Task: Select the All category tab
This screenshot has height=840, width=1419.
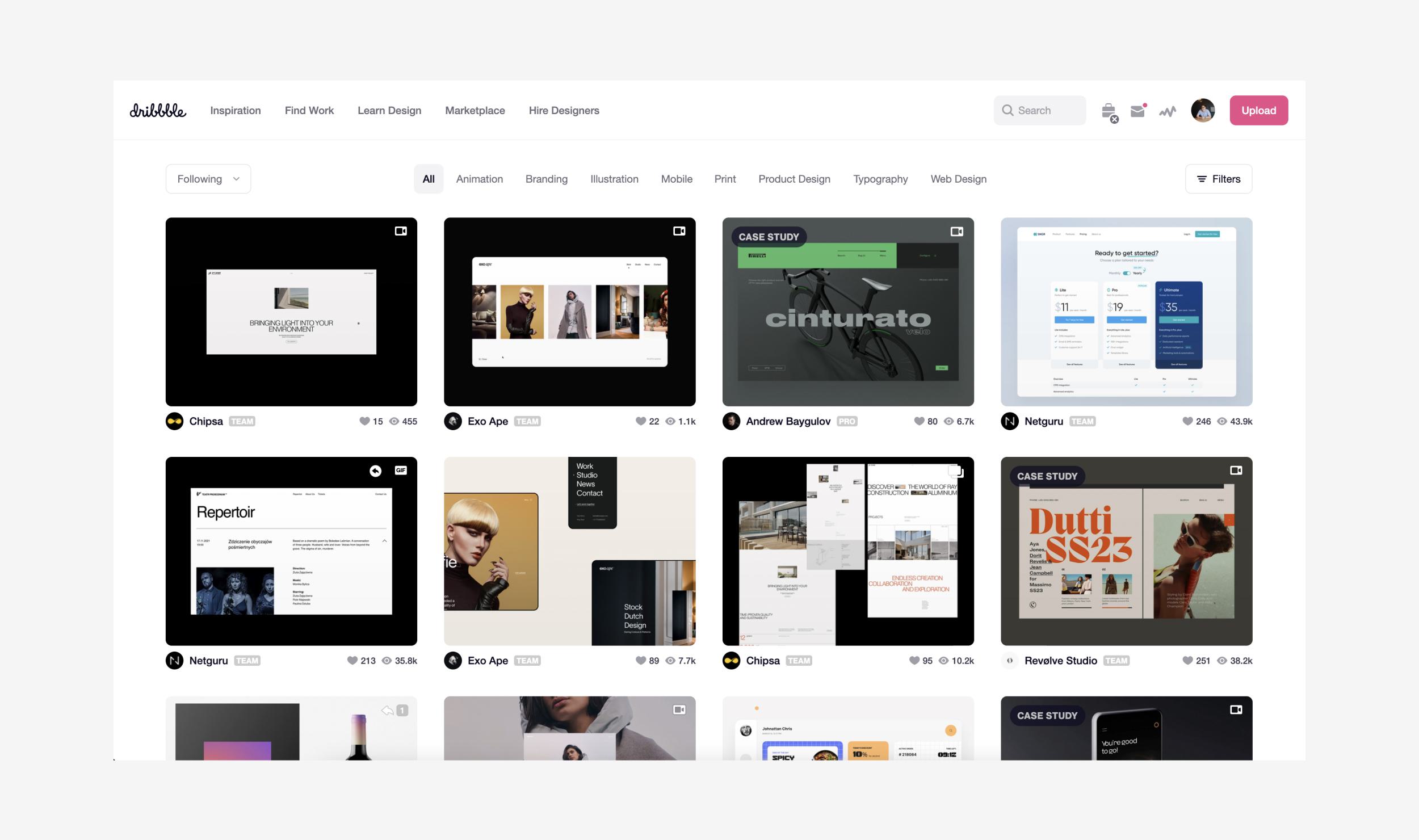Action: tap(429, 179)
